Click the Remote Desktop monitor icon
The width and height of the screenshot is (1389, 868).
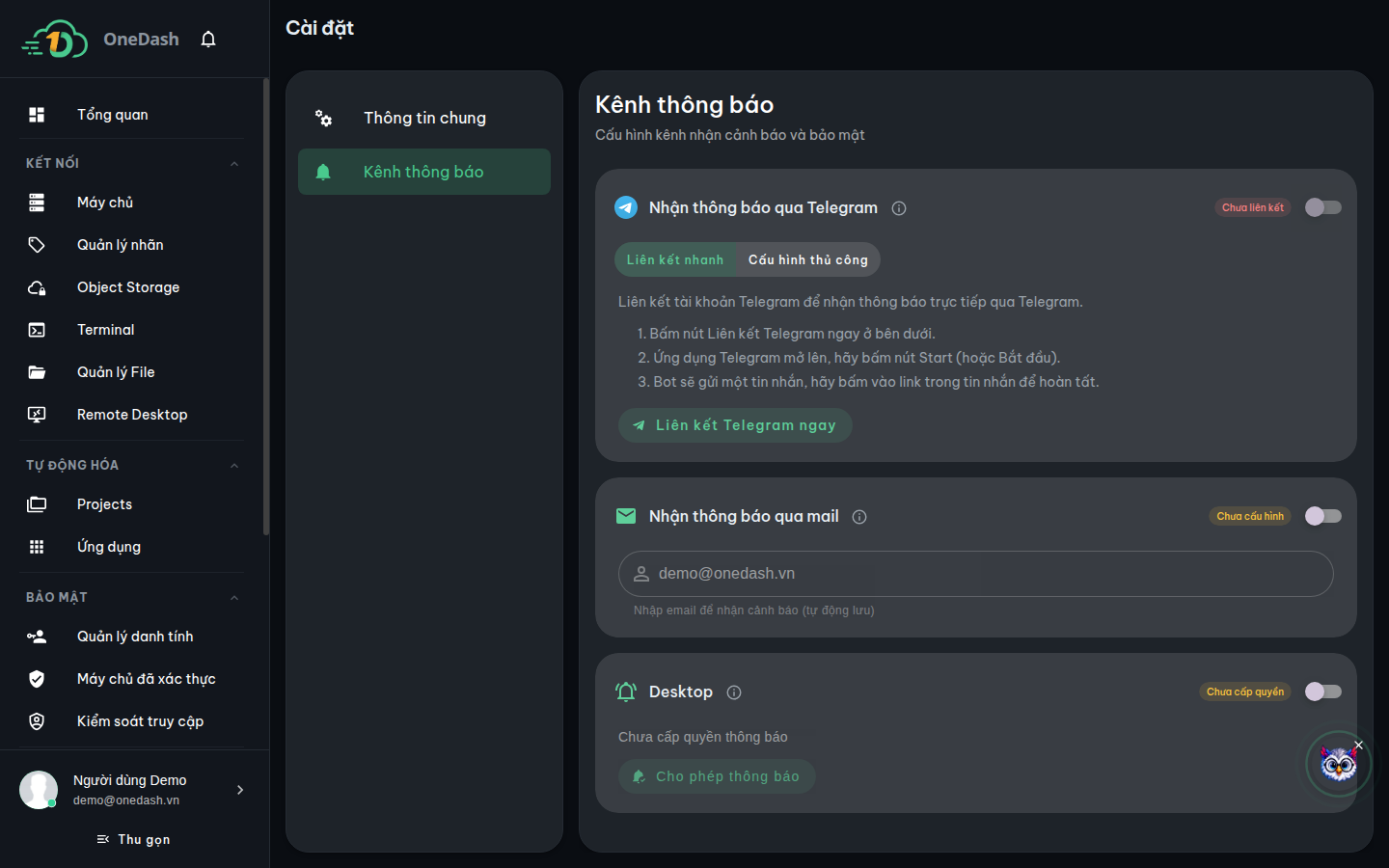37,415
